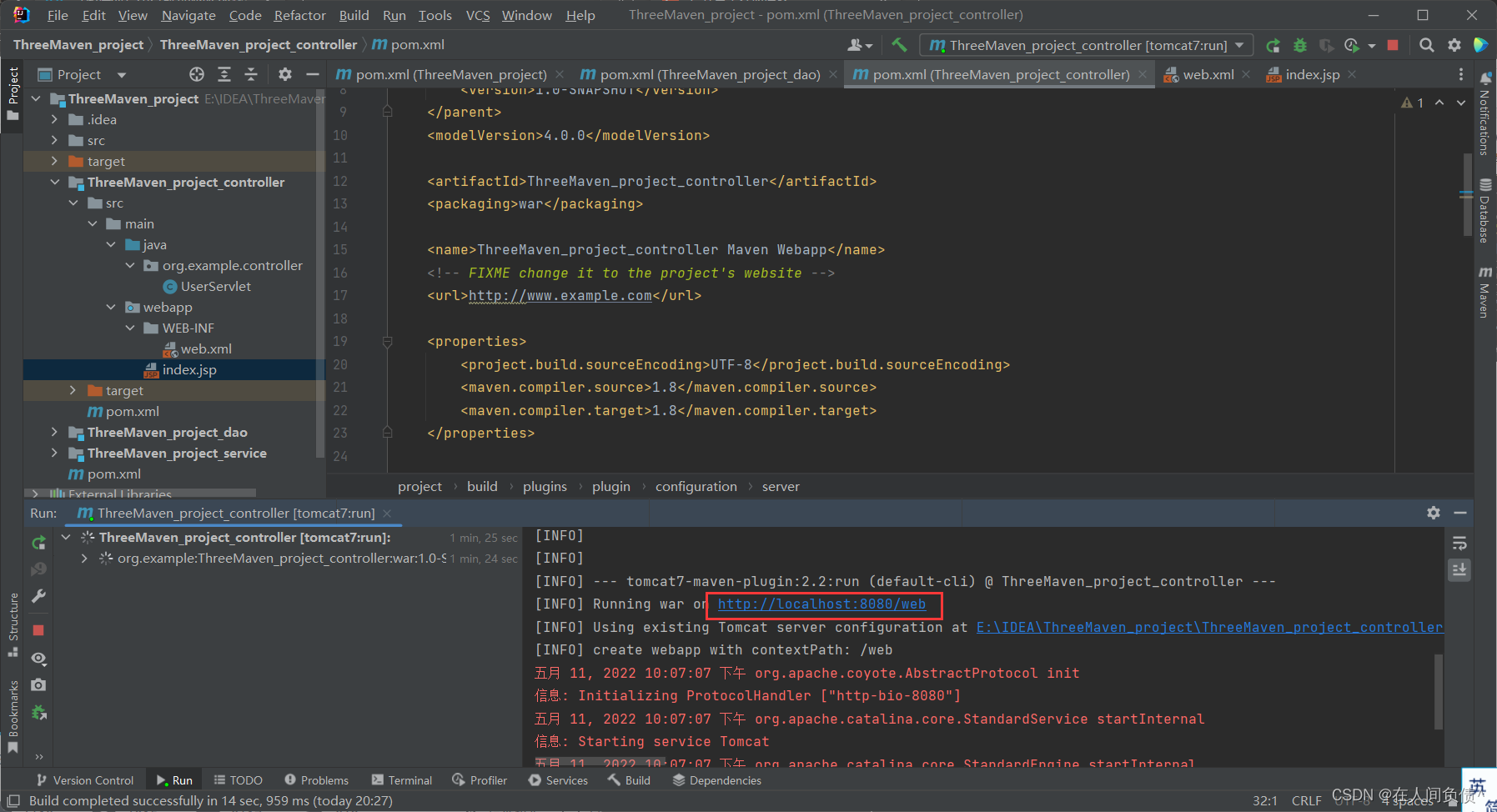The height and width of the screenshot is (812, 1497).
Task: Click Expand All in Project panel
Action: tap(224, 74)
